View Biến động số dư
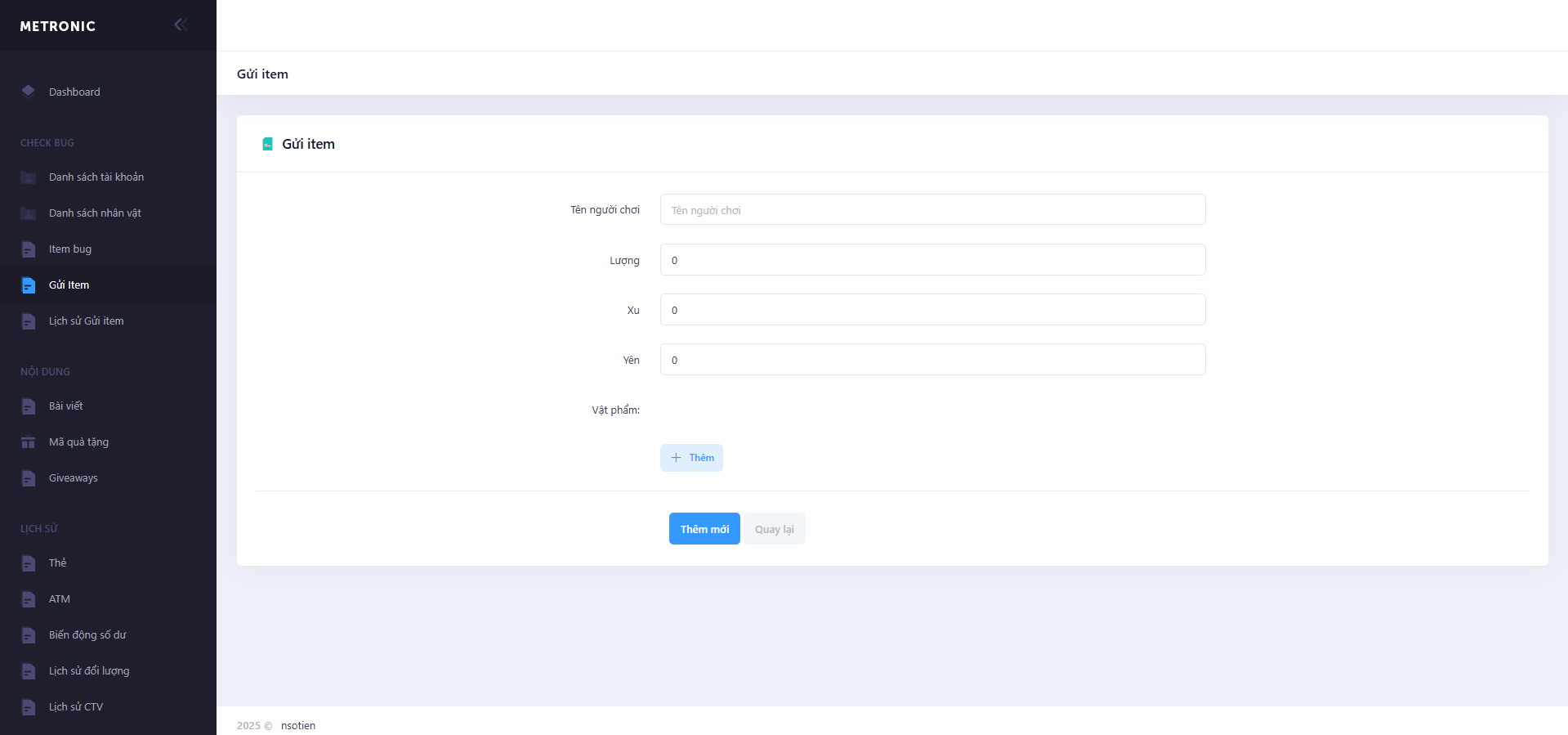Image resolution: width=1568 pixels, height=735 pixels. click(x=108, y=634)
